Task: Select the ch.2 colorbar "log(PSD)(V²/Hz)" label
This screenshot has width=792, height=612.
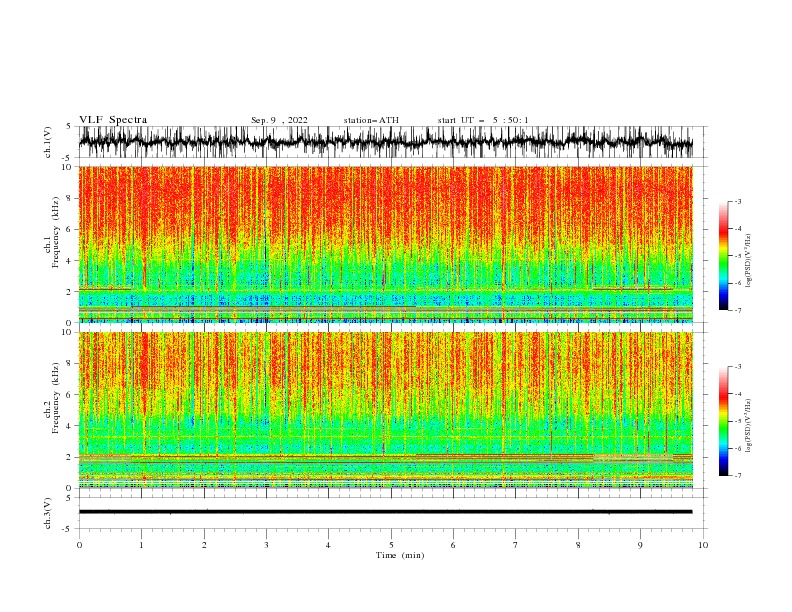Action: [x=748, y=426]
